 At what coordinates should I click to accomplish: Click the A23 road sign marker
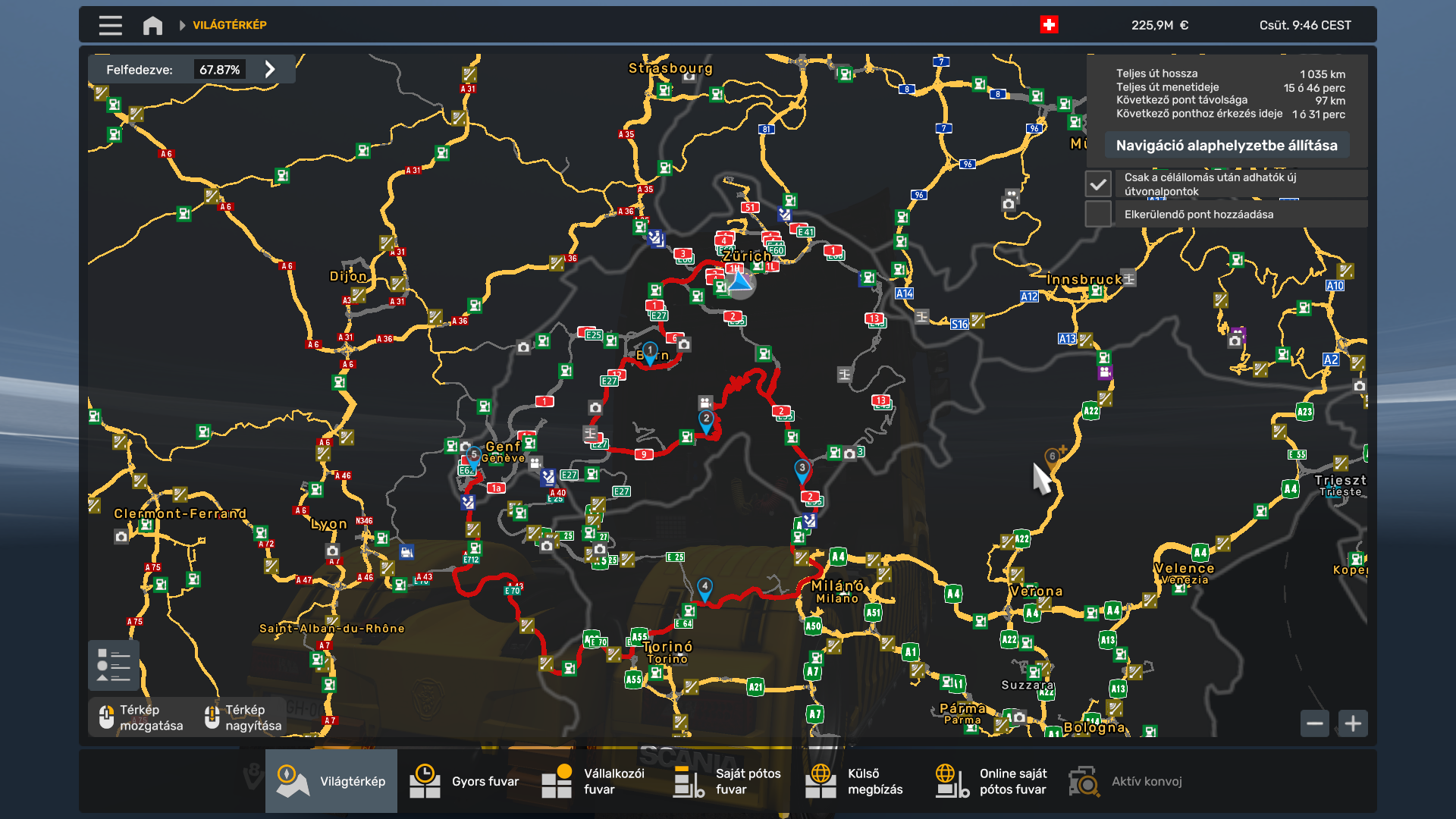click(1304, 412)
